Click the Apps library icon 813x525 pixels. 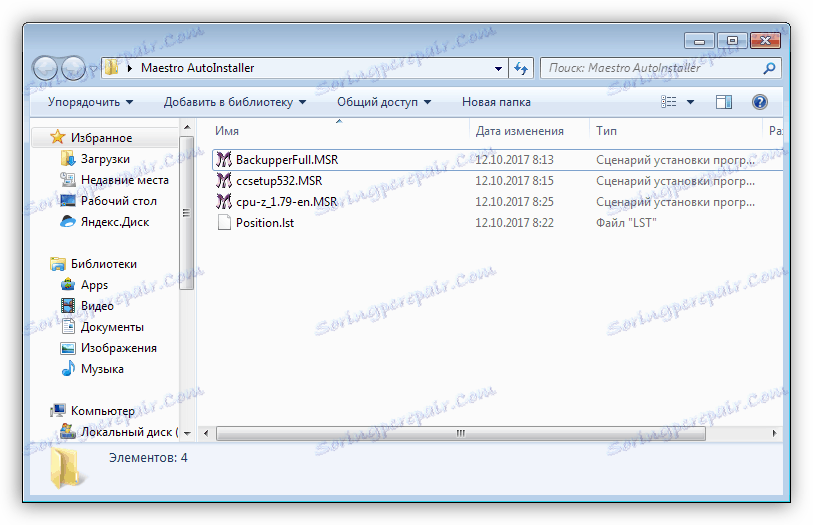pos(67,285)
